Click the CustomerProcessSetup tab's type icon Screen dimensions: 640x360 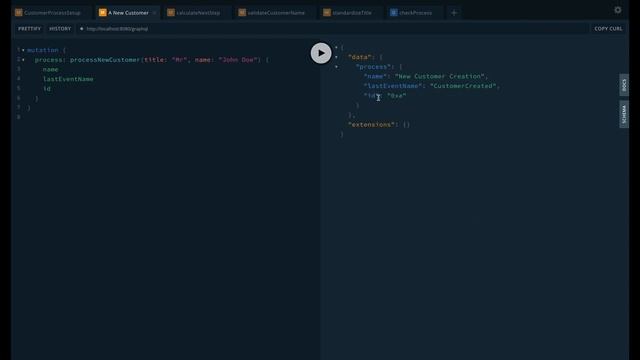point(19,13)
